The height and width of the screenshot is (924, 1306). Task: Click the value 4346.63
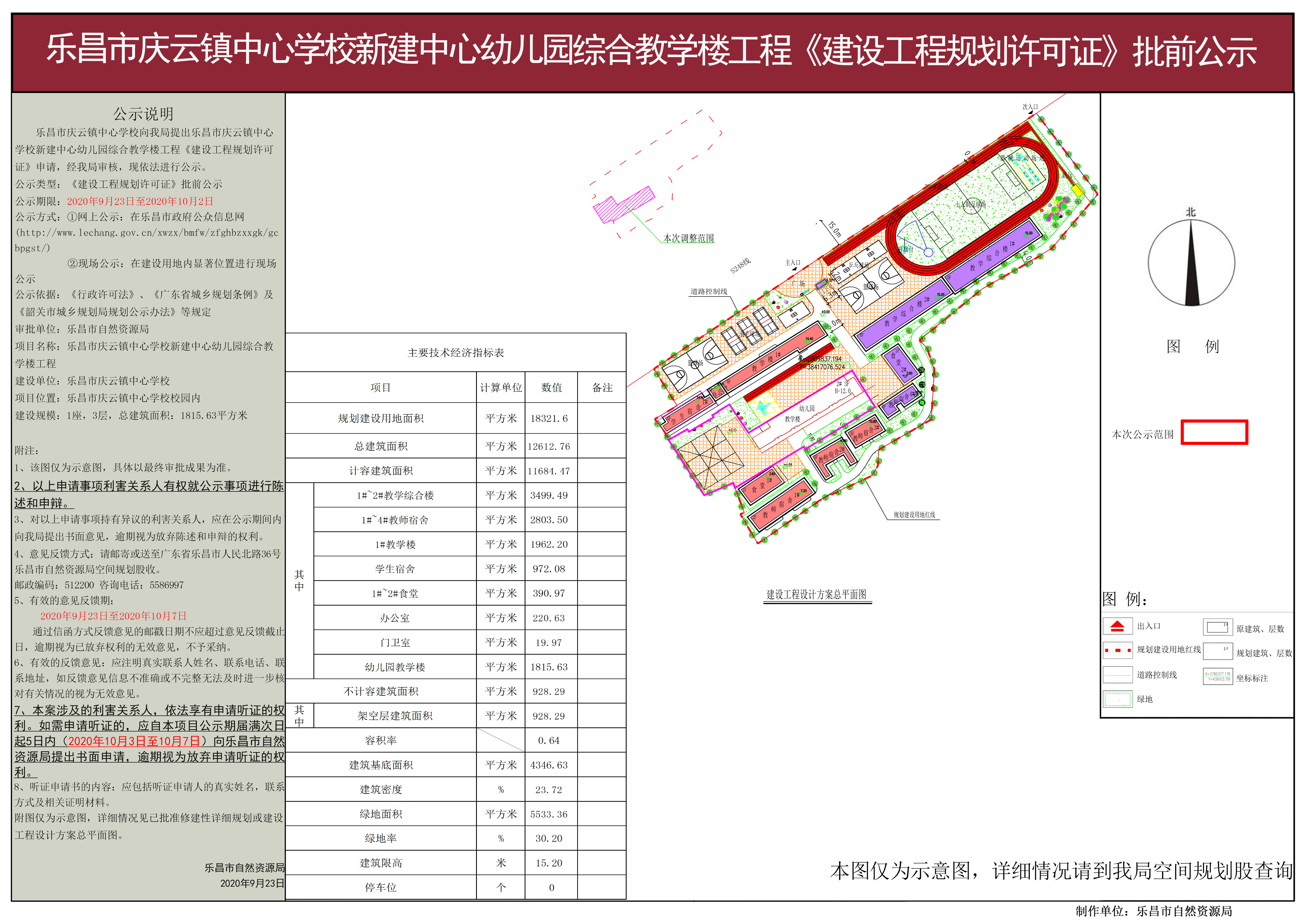click(x=549, y=765)
